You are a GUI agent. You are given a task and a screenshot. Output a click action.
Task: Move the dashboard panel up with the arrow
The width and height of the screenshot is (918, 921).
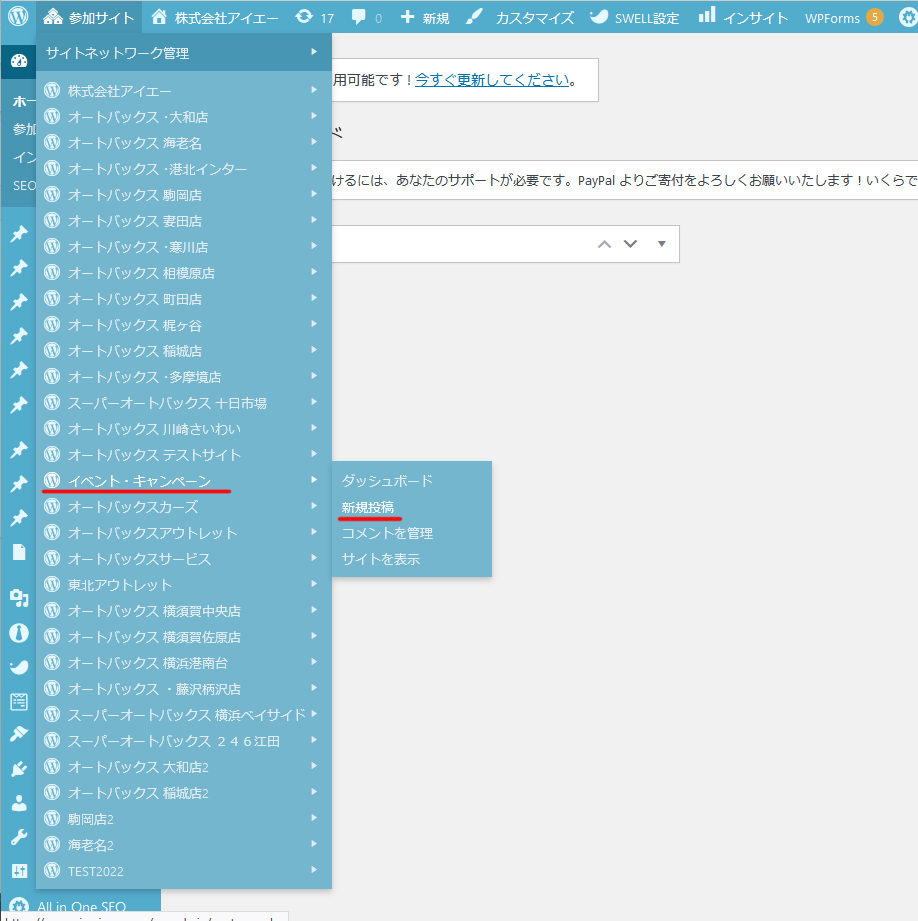tap(604, 244)
